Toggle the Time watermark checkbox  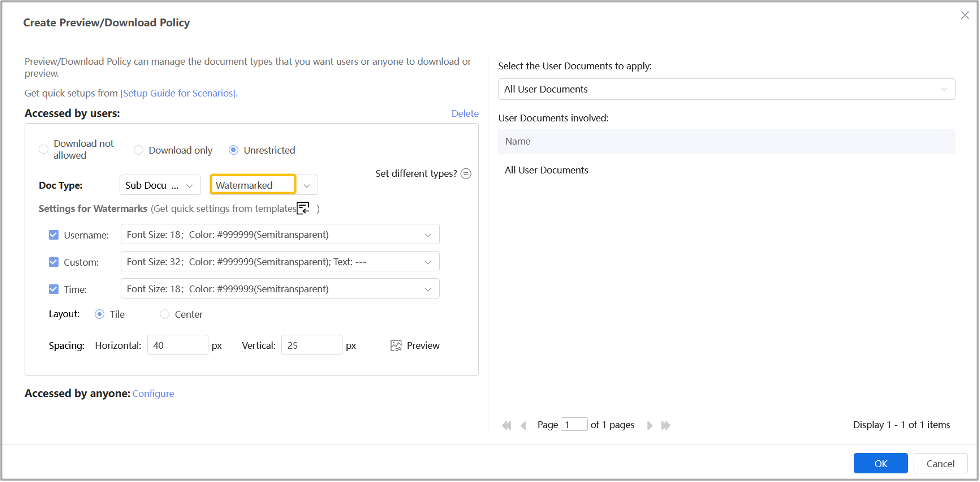pos(54,289)
